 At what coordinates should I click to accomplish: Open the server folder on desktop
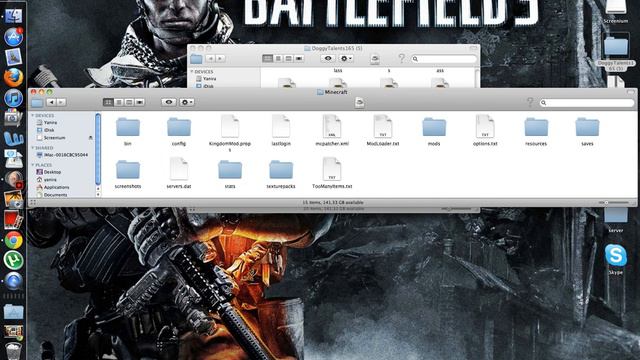pyautogui.click(x=616, y=215)
